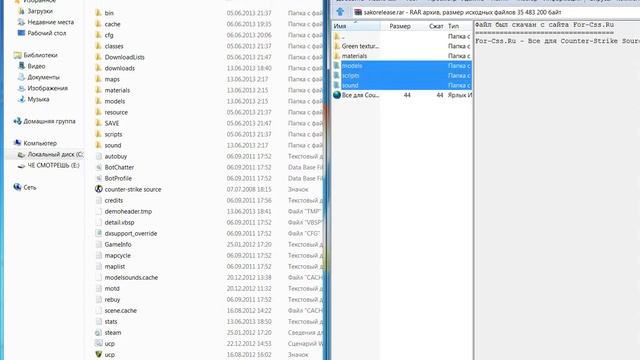Open Домашняя группа in sidebar
Viewport: 640px width, 360px height.
(x=49, y=121)
